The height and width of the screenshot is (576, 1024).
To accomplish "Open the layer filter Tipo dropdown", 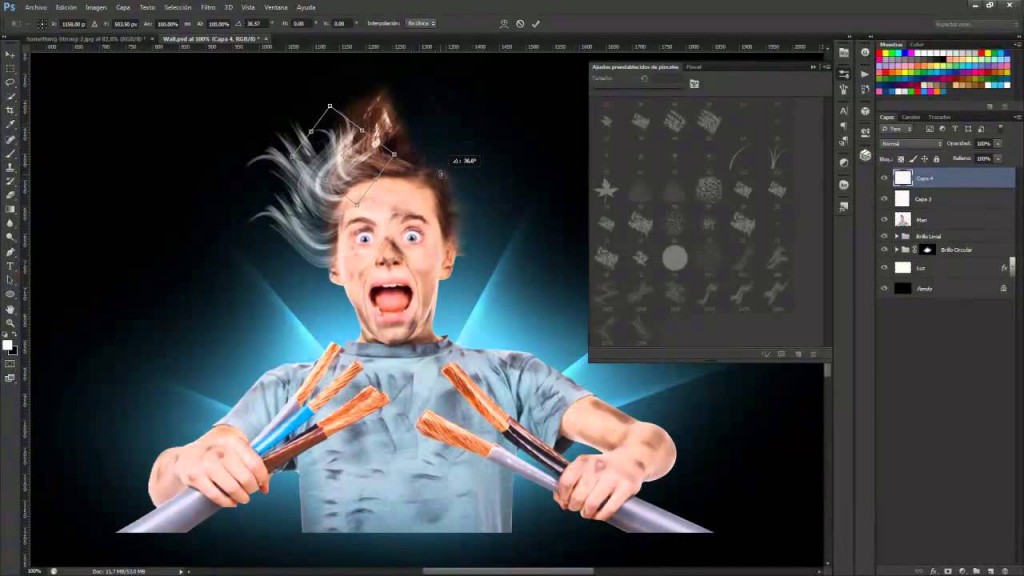I will [896, 129].
